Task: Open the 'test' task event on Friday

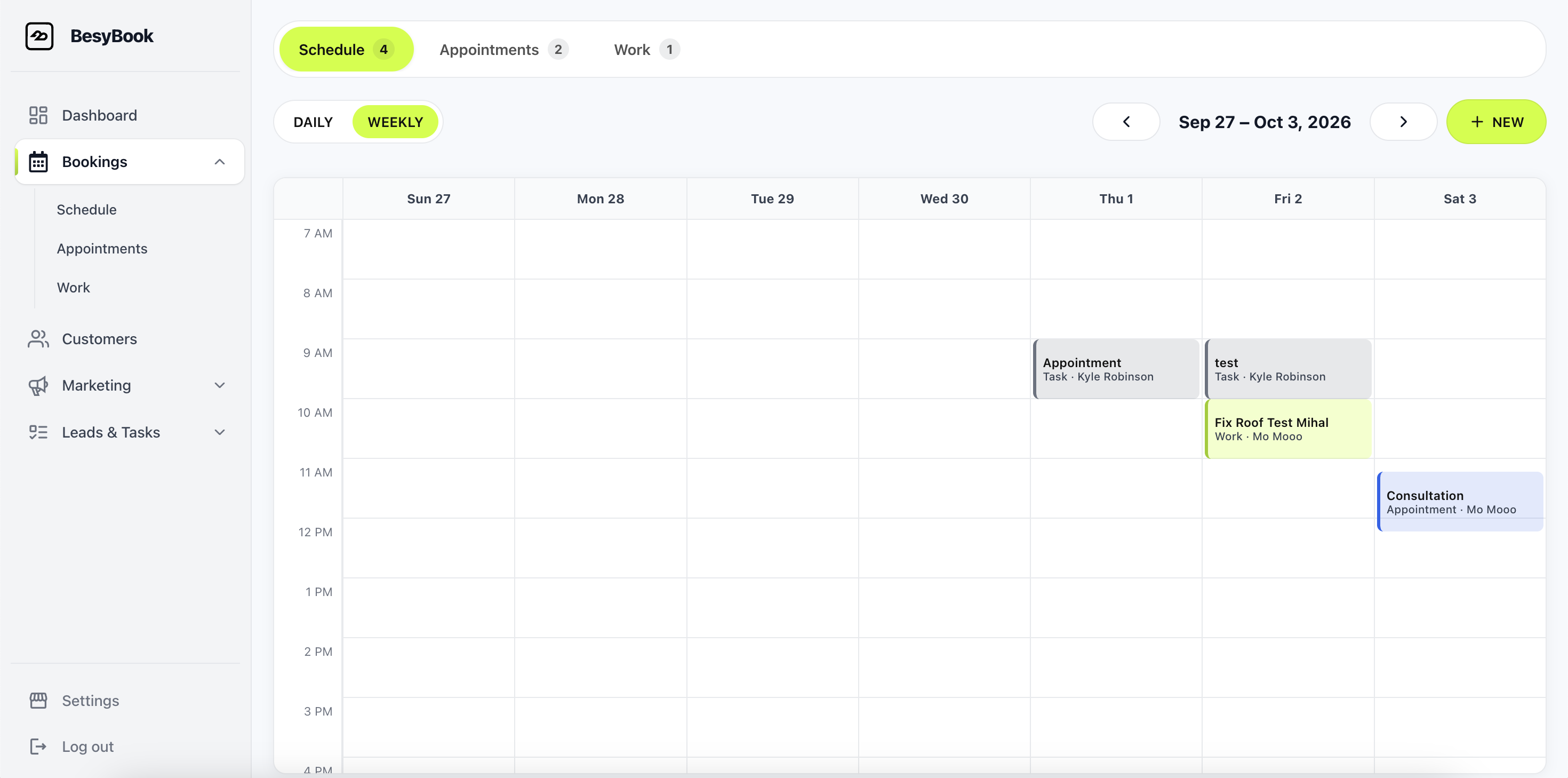Action: pos(1287,369)
